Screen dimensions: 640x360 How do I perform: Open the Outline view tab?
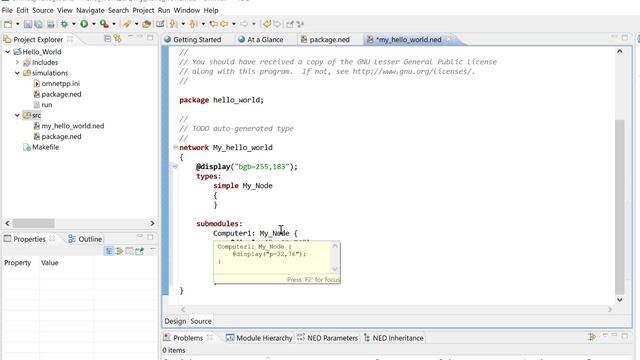[x=90, y=239]
